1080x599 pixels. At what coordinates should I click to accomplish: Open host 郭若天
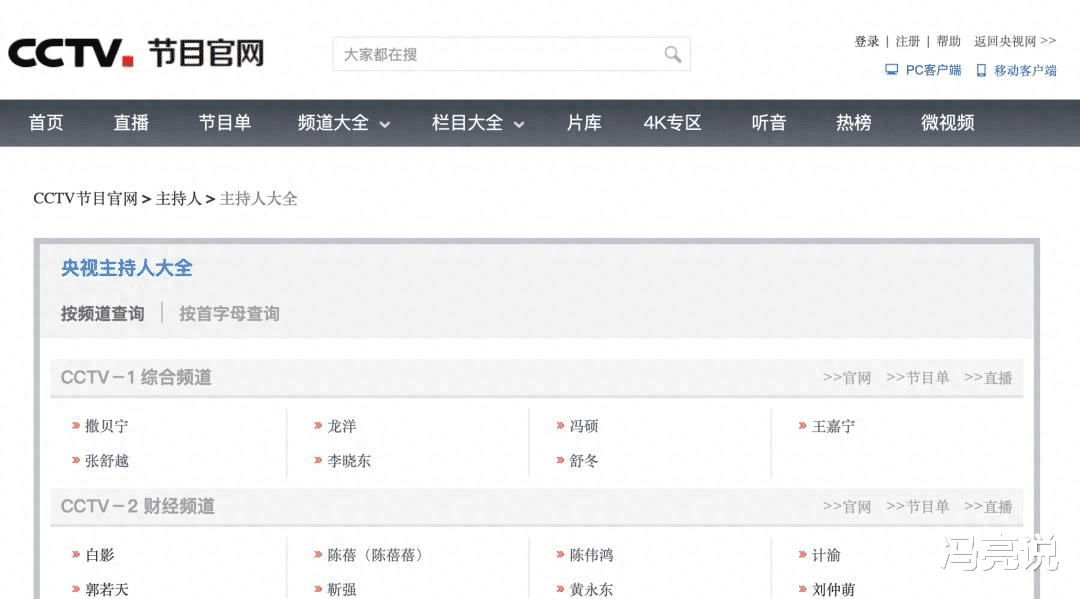pos(107,589)
